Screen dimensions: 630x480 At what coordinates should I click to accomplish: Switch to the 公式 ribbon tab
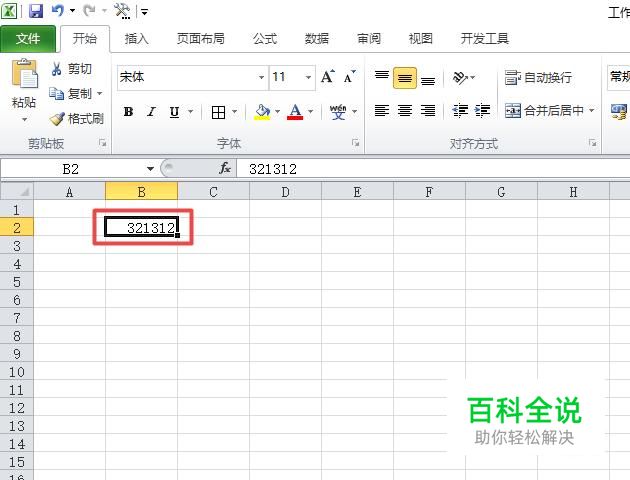click(265, 39)
